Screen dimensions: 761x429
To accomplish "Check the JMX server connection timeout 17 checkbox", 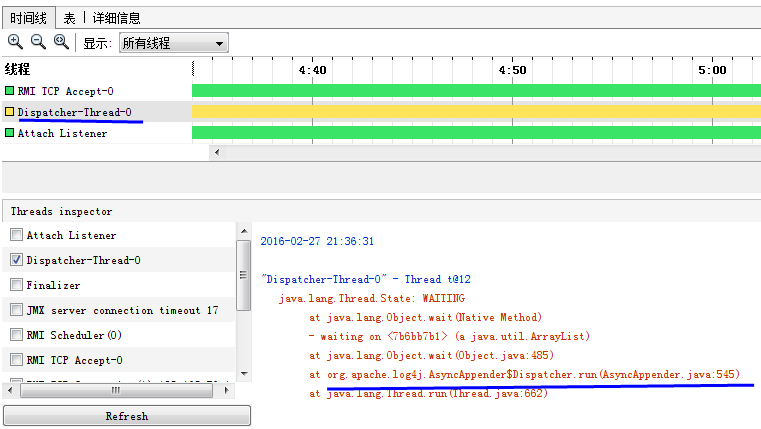I will pos(16,310).
